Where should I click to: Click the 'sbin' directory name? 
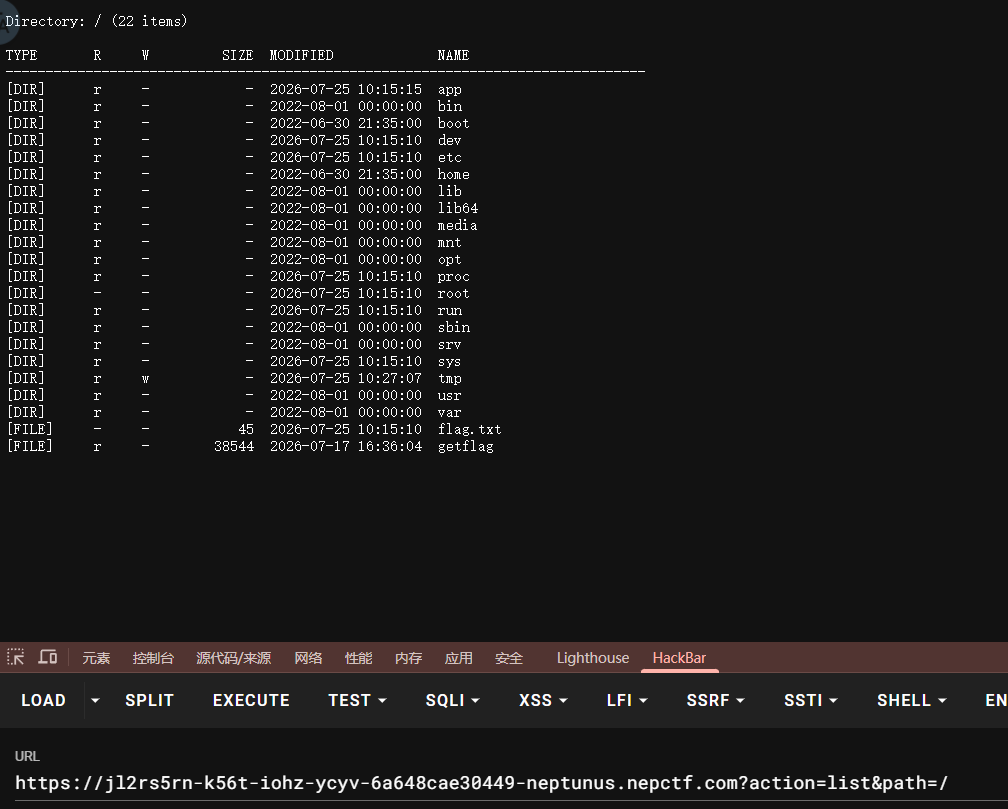(x=453, y=327)
